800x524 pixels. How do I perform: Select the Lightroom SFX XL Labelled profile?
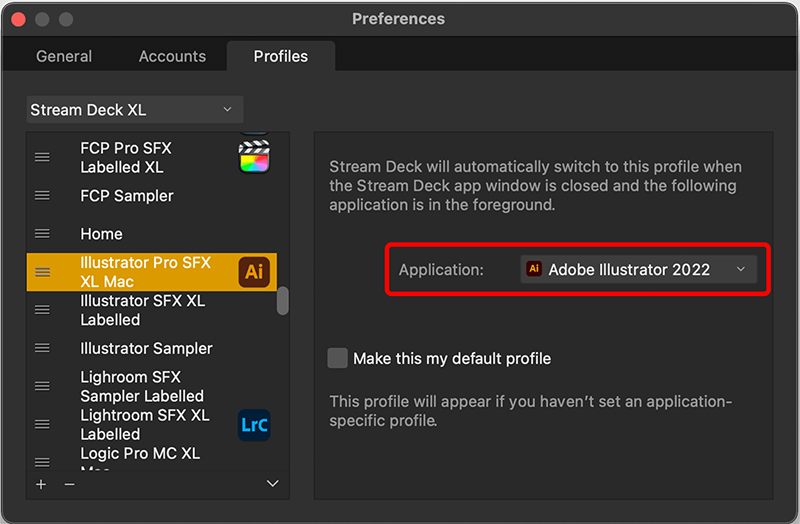coord(144,424)
